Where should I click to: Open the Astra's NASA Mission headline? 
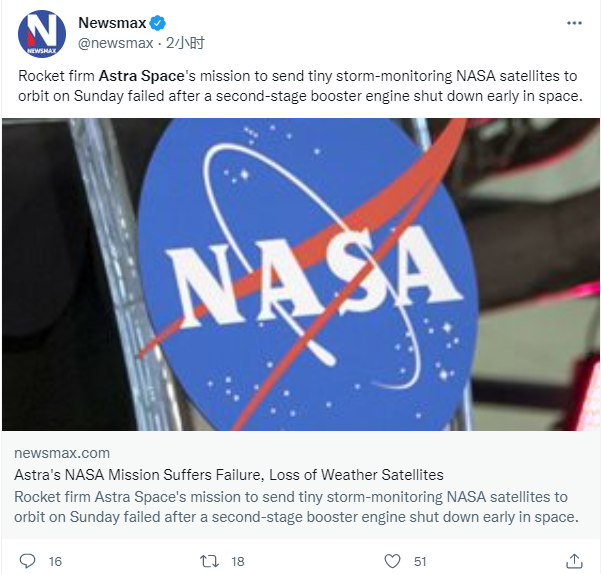click(x=229, y=475)
